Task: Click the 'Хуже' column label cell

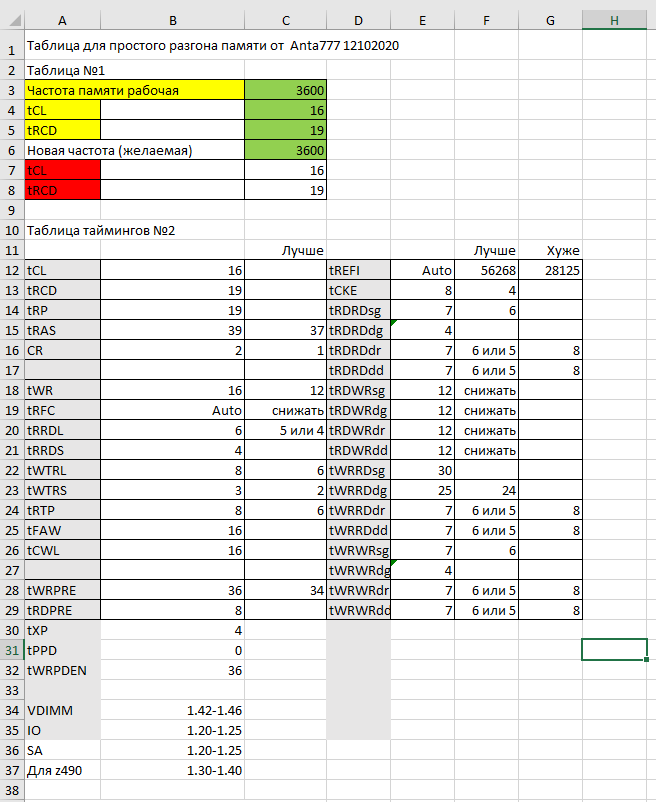Action: coord(550,250)
